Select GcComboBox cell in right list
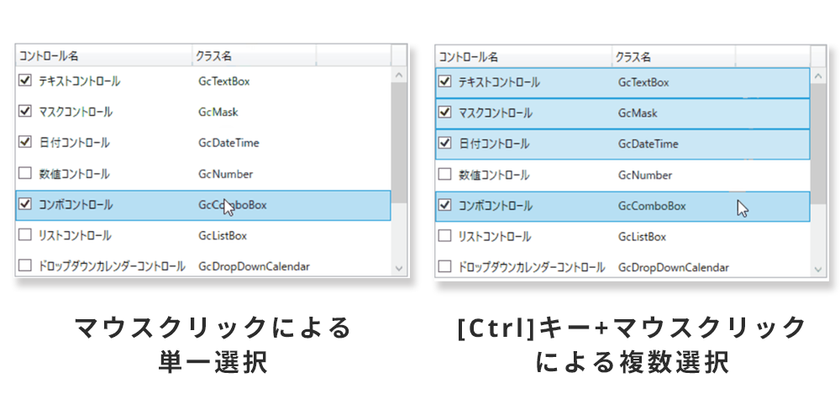This screenshot has height=420, width=840. coord(652,206)
